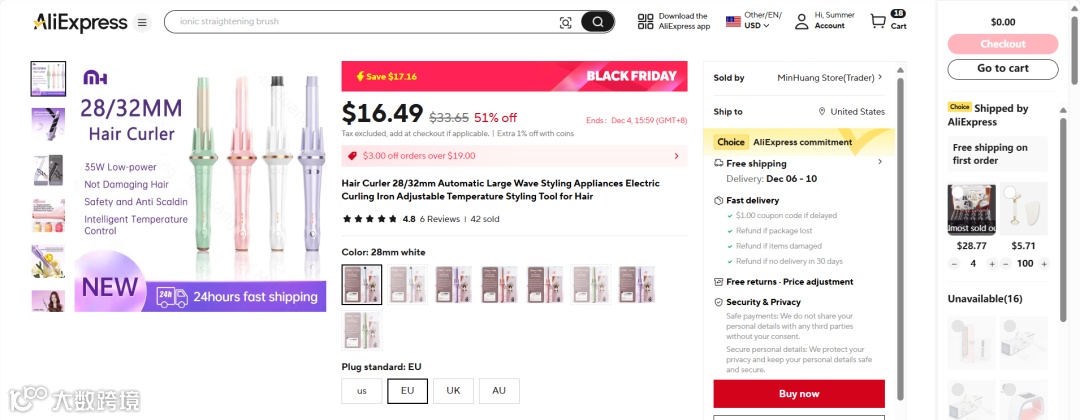Open the shopping cart icon in header

[x=878, y=21]
